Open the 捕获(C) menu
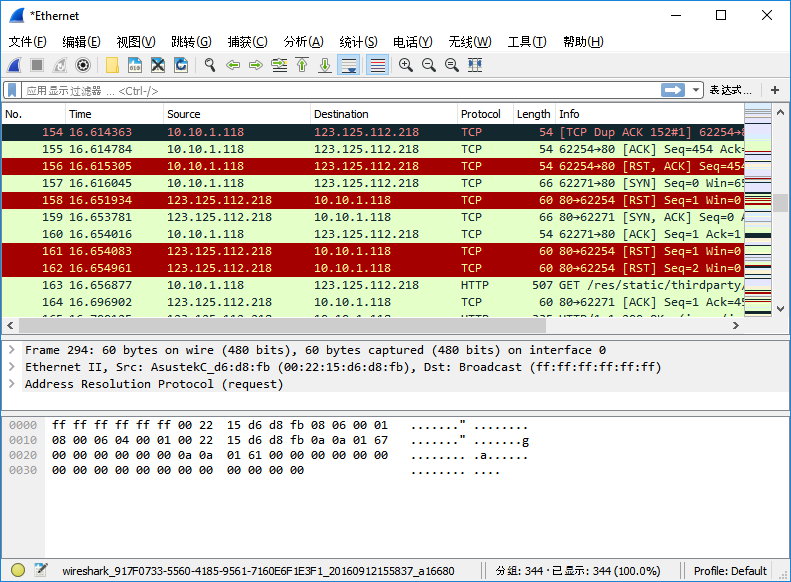The height and width of the screenshot is (582, 791). point(247,42)
